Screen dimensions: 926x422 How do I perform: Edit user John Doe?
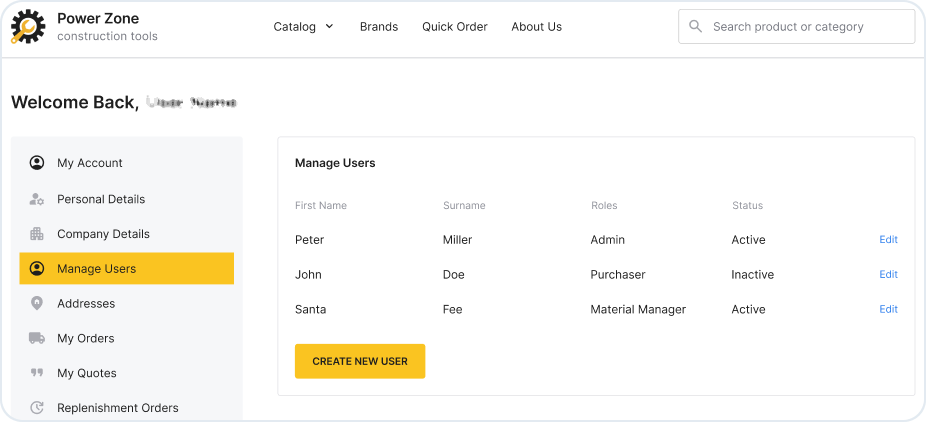[x=888, y=274]
